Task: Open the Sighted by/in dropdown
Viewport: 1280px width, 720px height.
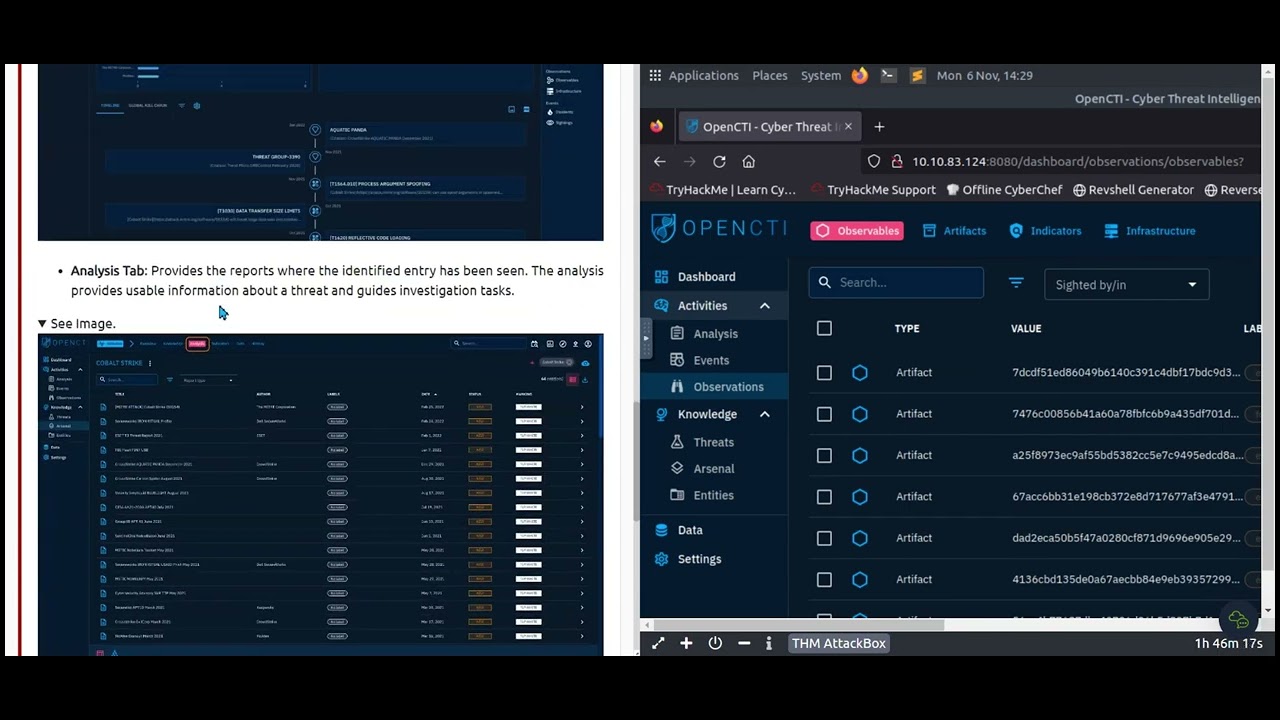Action: click(1126, 284)
